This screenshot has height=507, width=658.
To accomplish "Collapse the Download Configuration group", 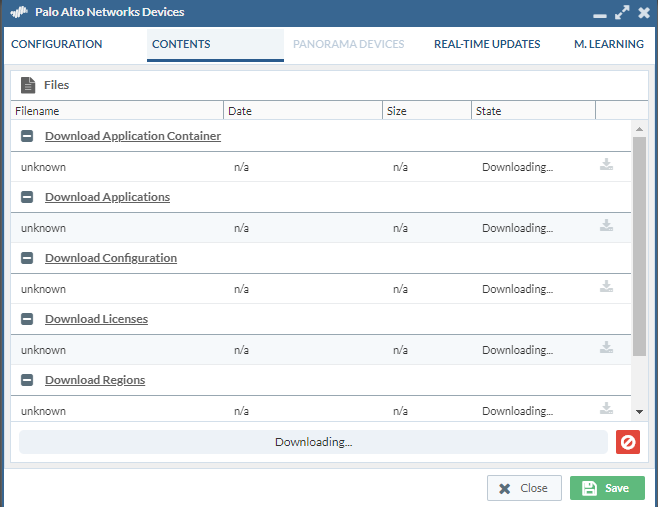I will tap(27, 258).
